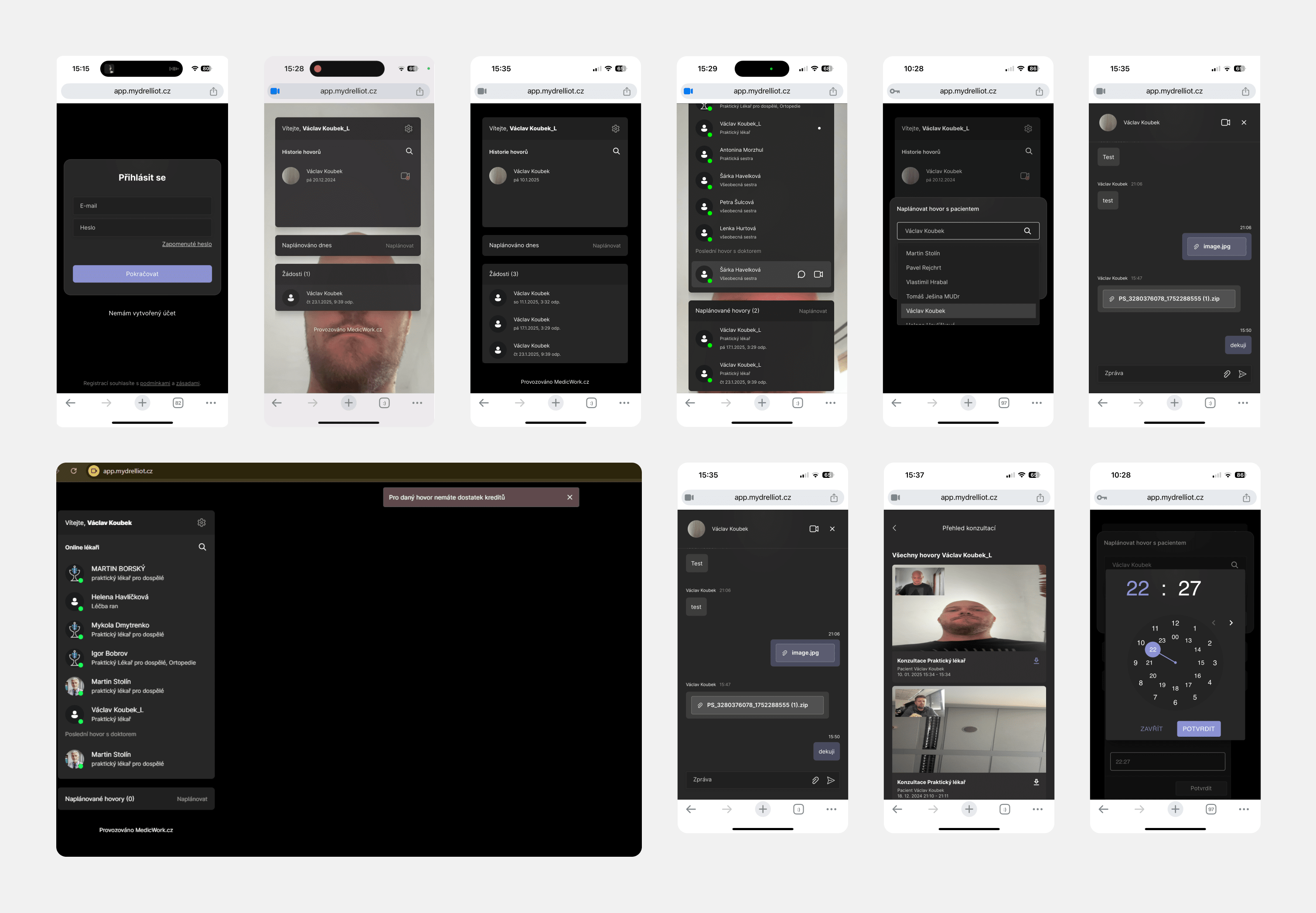The image size is (1316, 913).
Task: Tap new tab plus in the 15:15 login screenshot
Action: click(x=143, y=403)
